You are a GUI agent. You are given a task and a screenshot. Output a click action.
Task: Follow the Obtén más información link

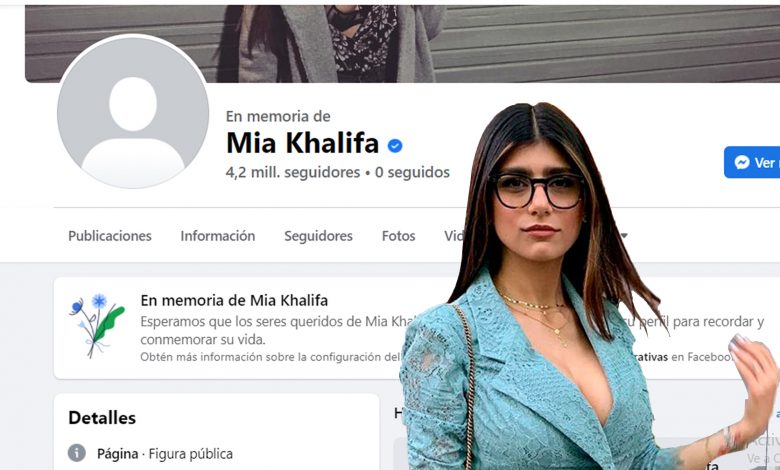[270, 357]
